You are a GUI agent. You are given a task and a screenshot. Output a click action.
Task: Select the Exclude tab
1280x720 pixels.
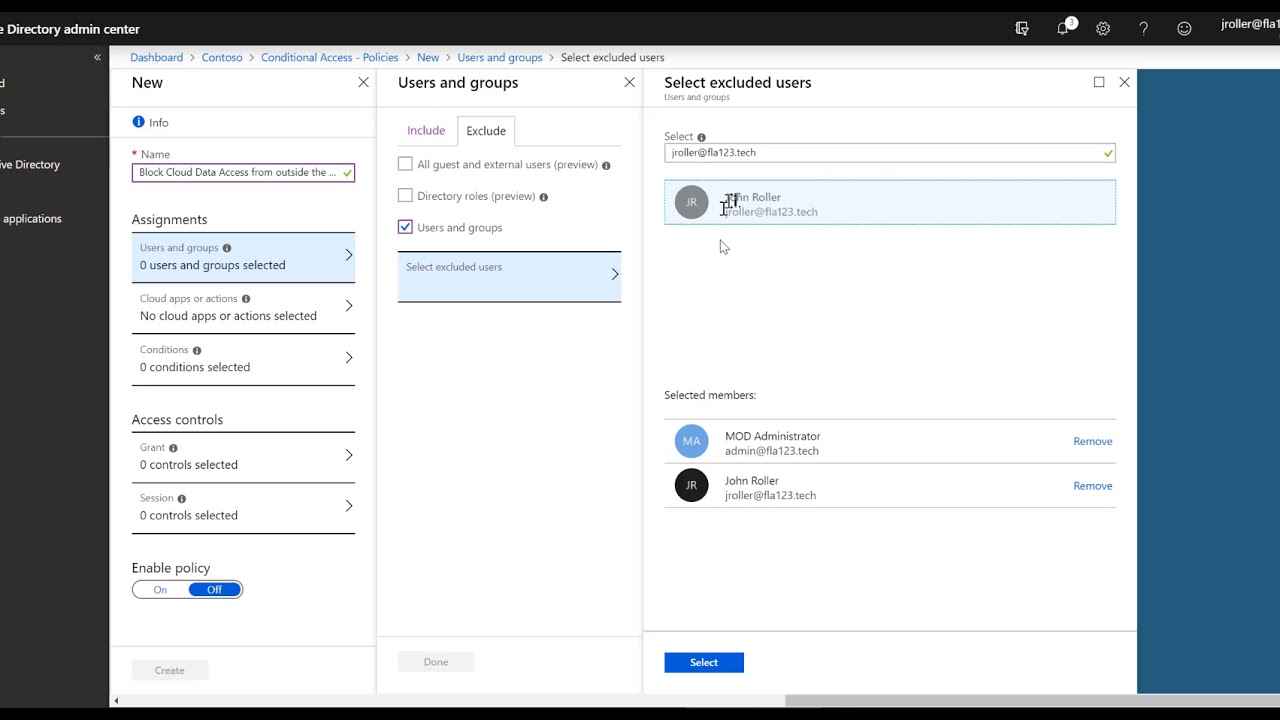[486, 131]
